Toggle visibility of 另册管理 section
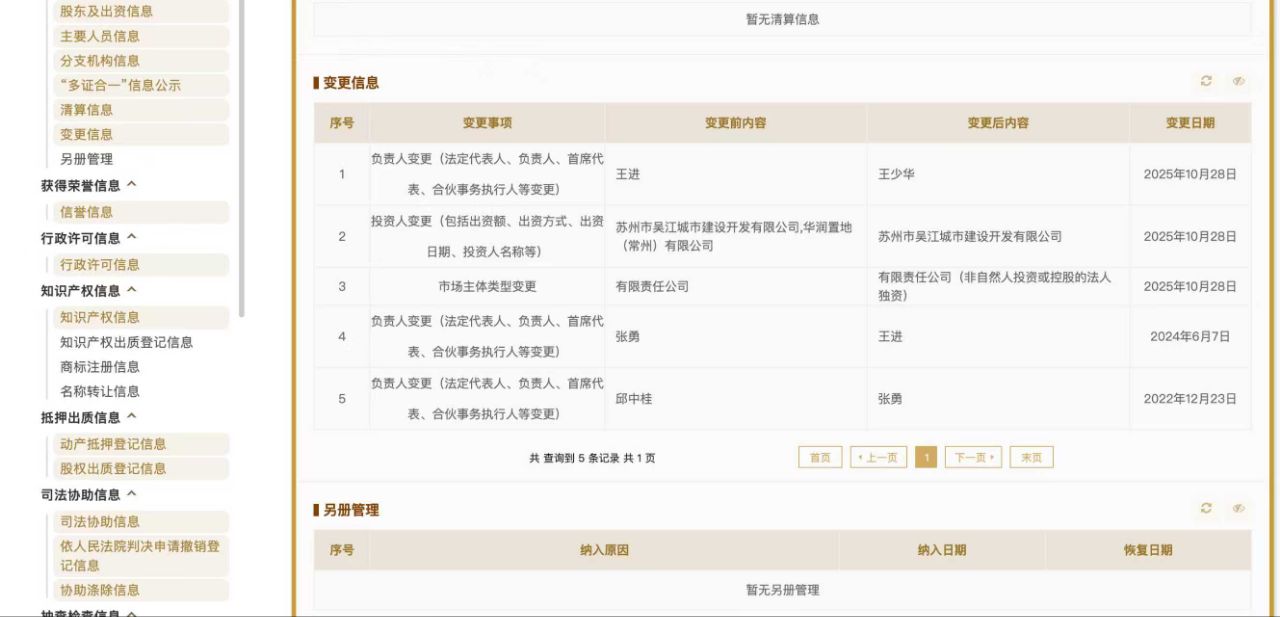1280x617 pixels. coord(1238,509)
